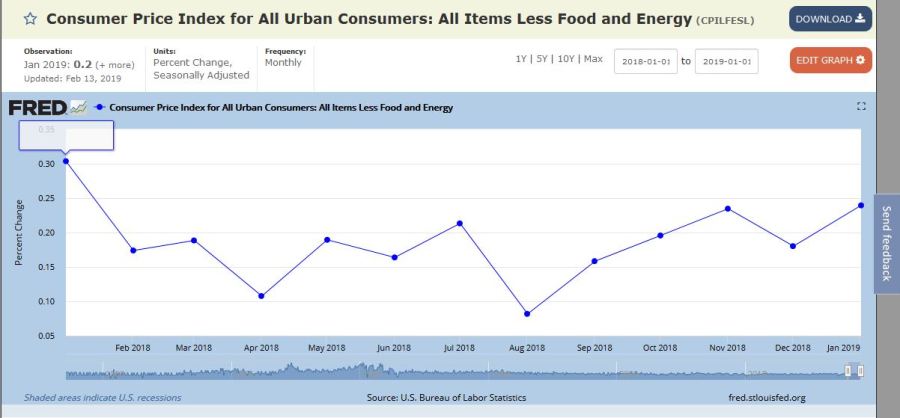Click the series legend marker icon
This screenshot has width=900, height=418.
99,108
